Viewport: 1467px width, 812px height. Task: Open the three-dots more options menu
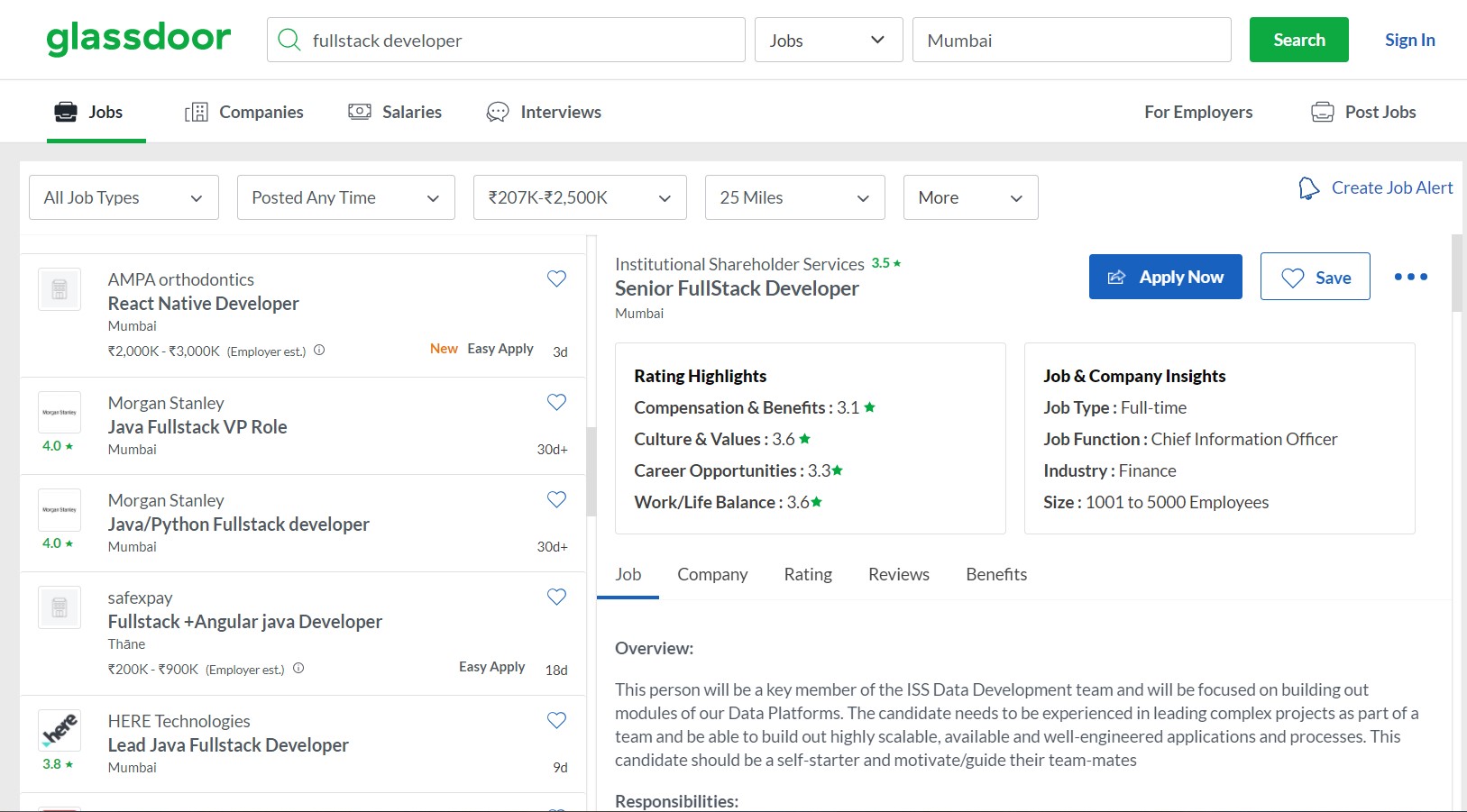pos(1411,277)
